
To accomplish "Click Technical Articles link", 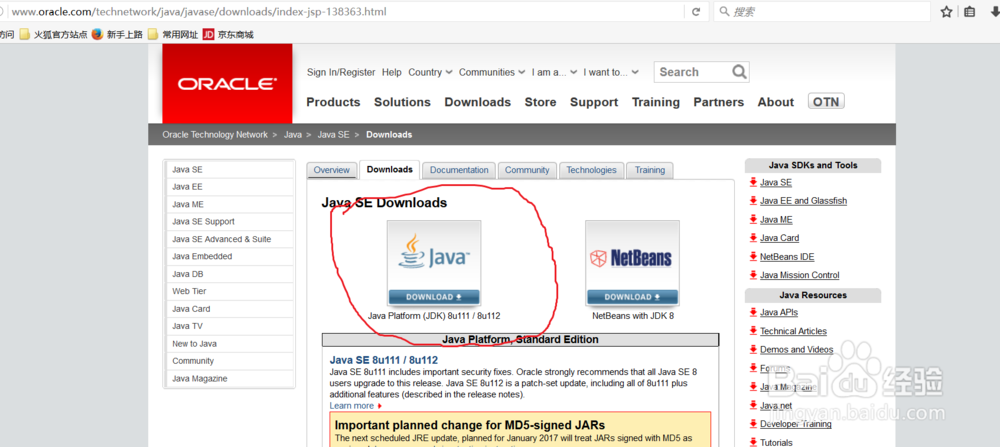I will click(793, 332).
